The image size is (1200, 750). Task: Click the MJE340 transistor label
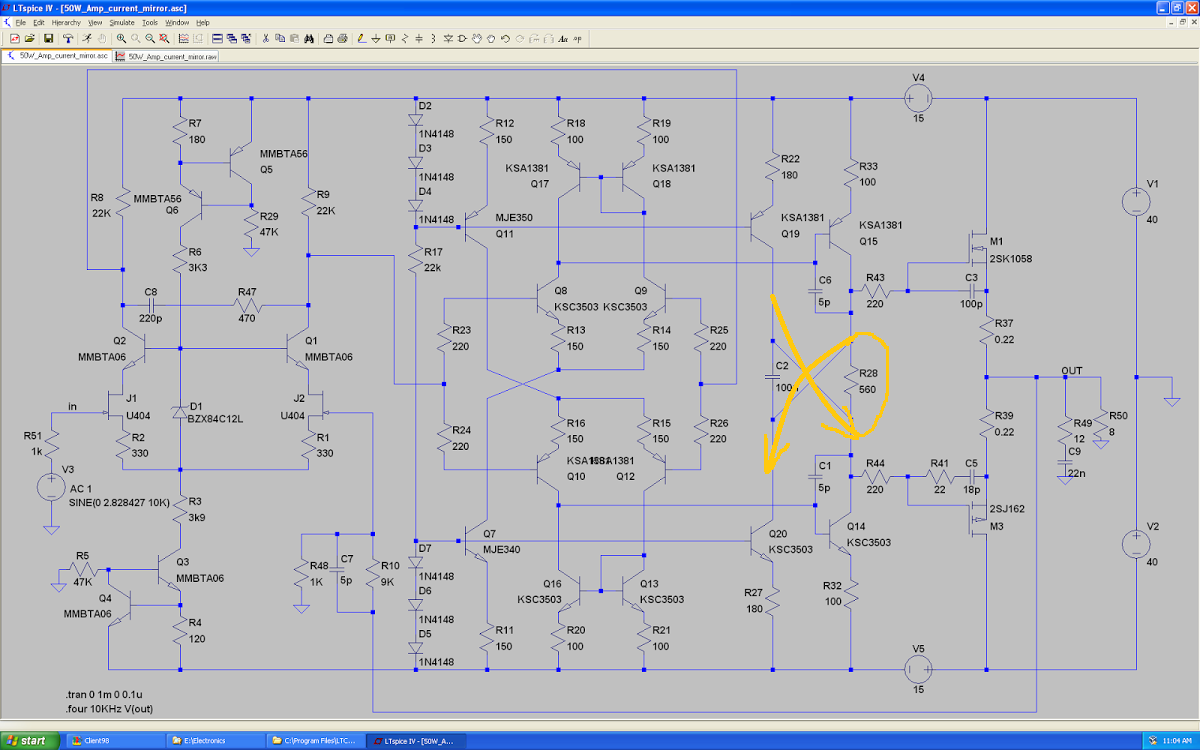click(x=503, y=549)
